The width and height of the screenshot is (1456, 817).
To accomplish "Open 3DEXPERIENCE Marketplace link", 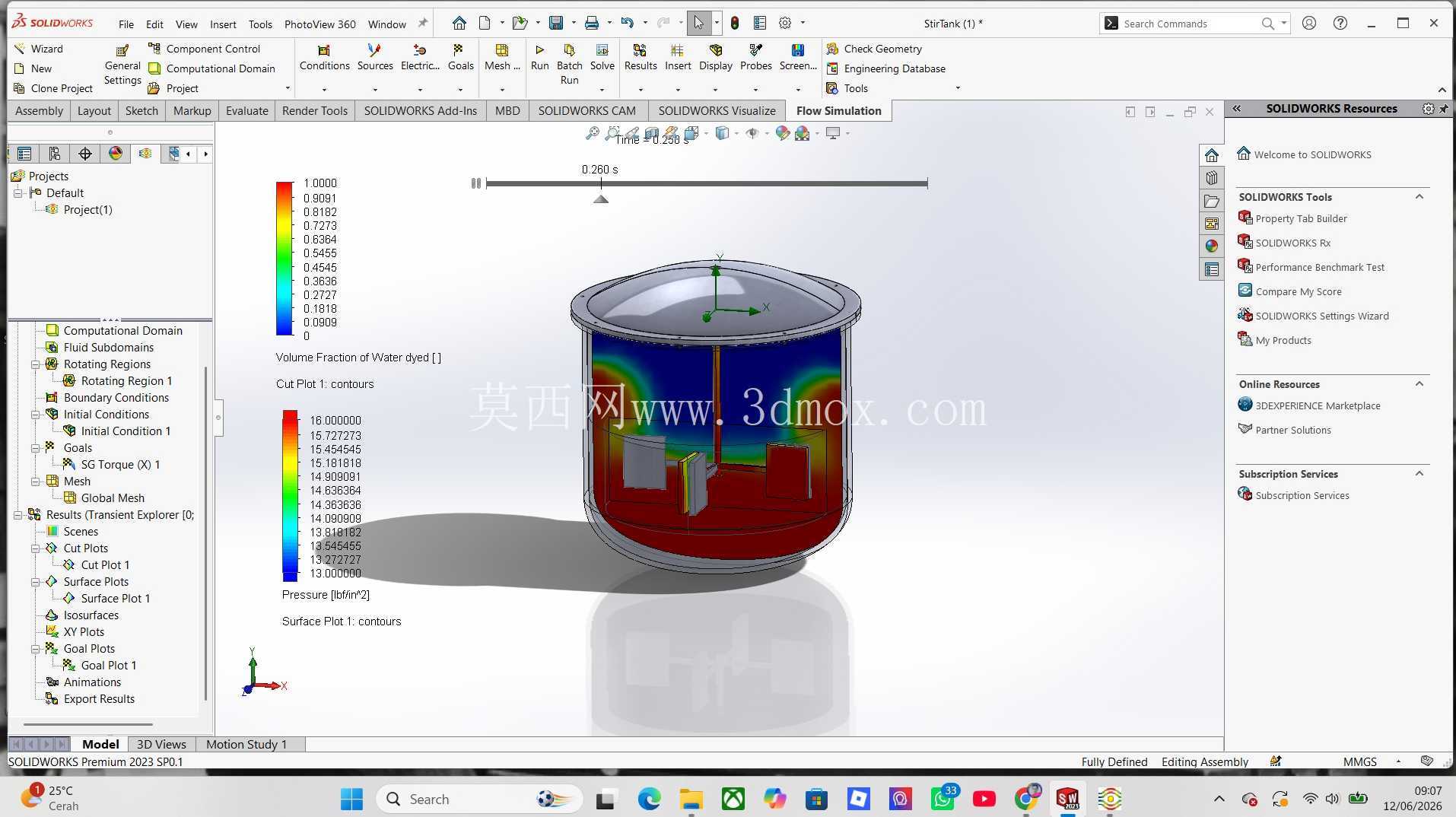I will pos(1318,405).
